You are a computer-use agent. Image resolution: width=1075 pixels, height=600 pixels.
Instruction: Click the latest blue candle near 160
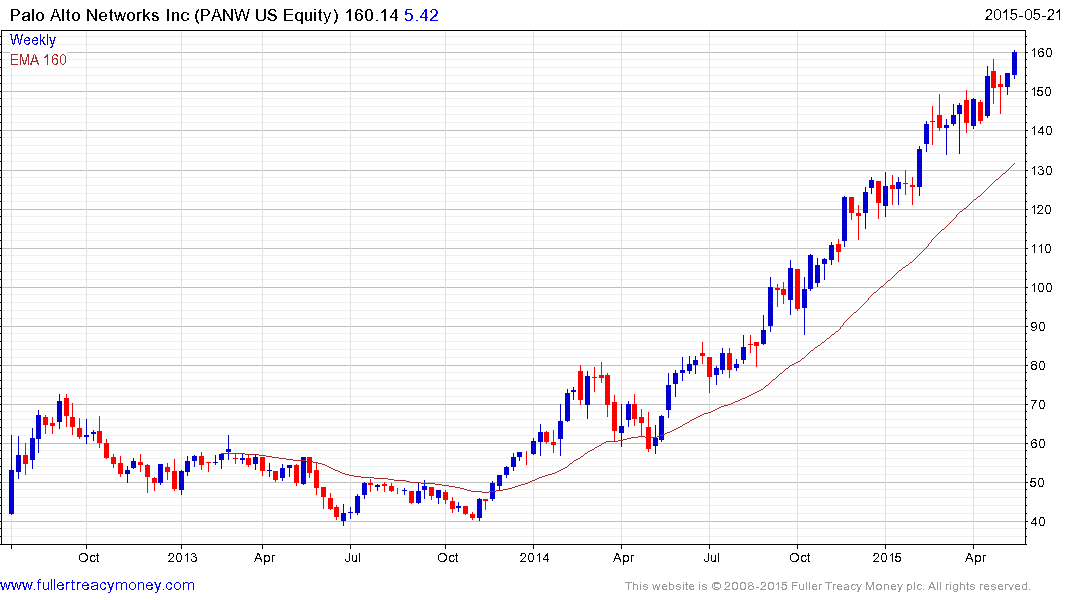click(x=1015, y=63)
